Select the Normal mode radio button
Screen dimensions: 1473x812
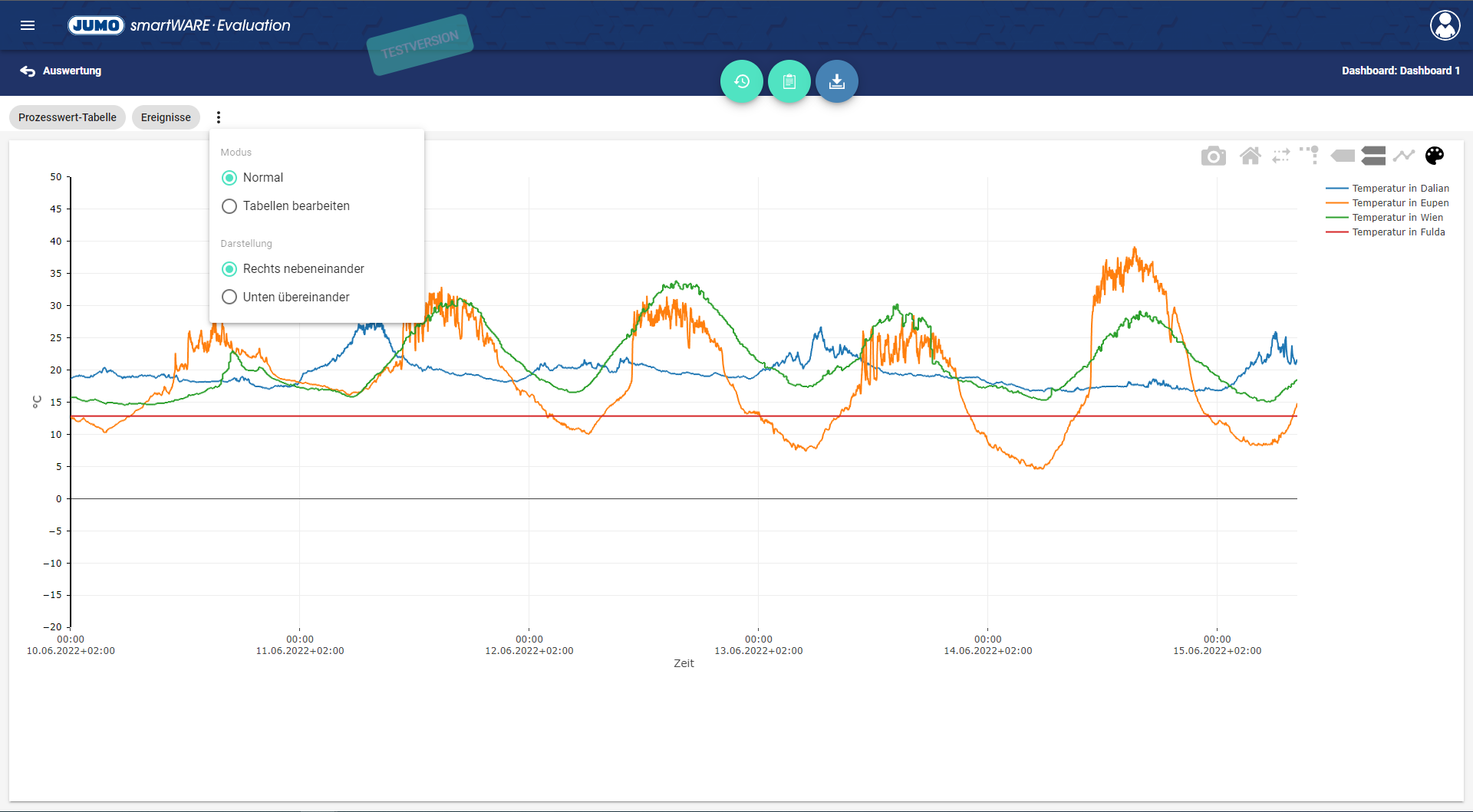pyautogui.click(x=229, y=178)
